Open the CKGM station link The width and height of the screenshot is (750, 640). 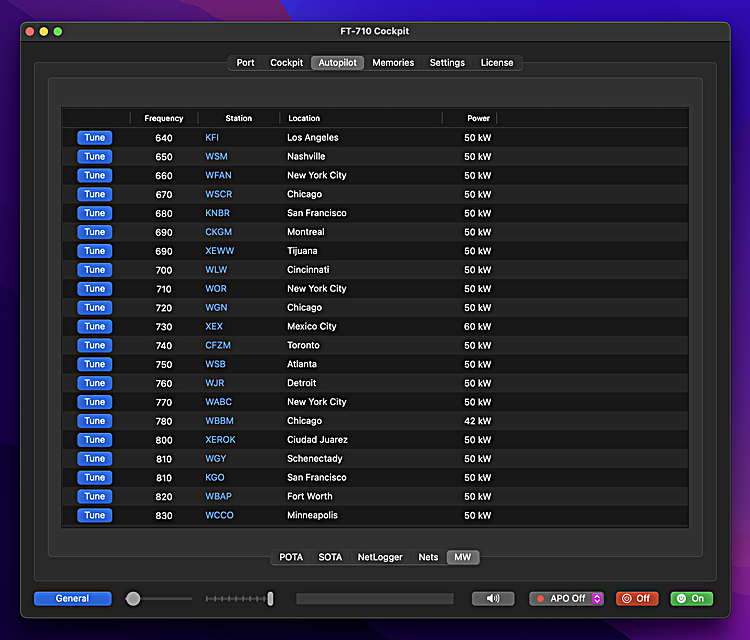[x=218, y=232]
